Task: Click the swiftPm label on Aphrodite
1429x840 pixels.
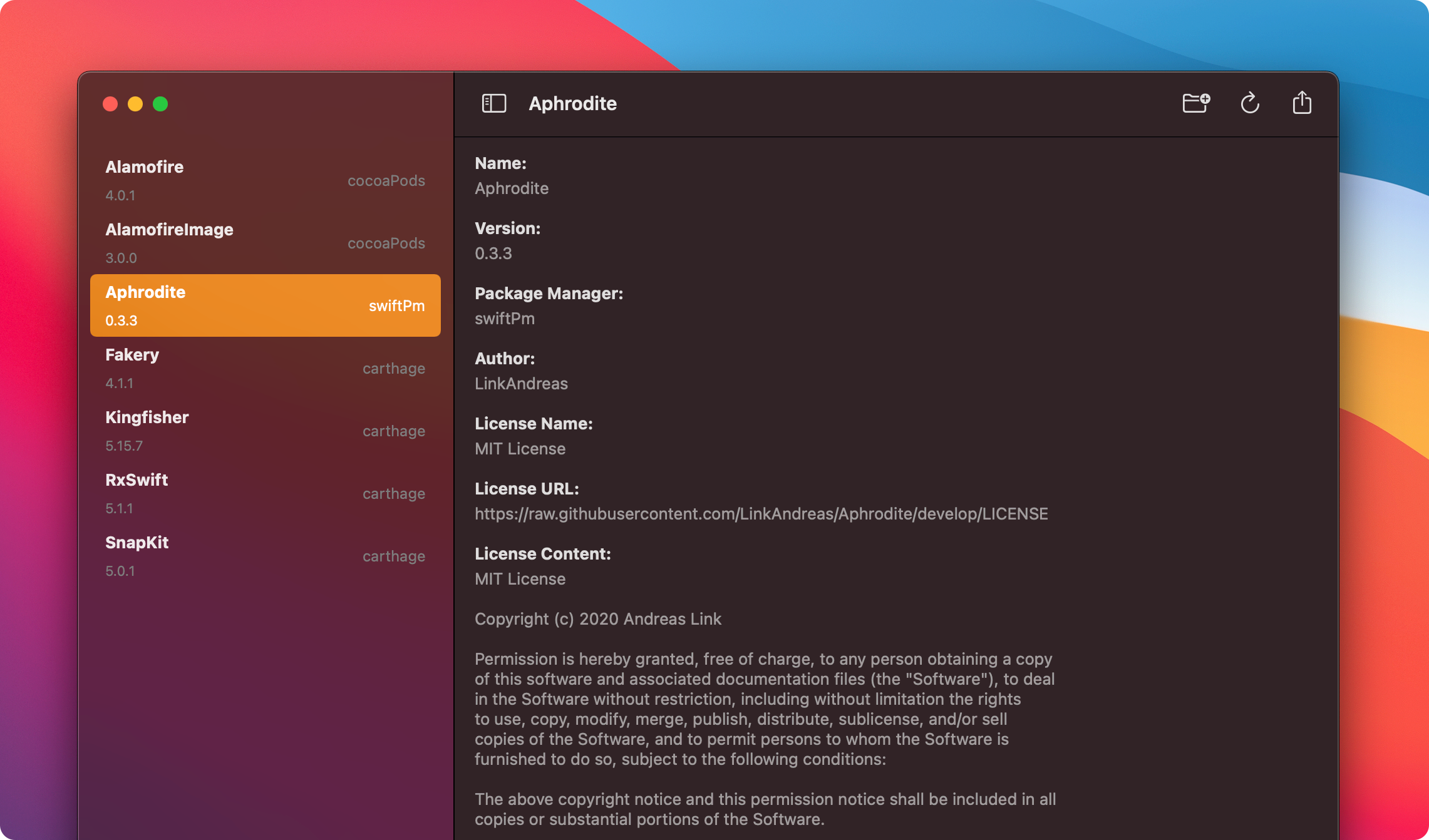Action: pos(397,306)
